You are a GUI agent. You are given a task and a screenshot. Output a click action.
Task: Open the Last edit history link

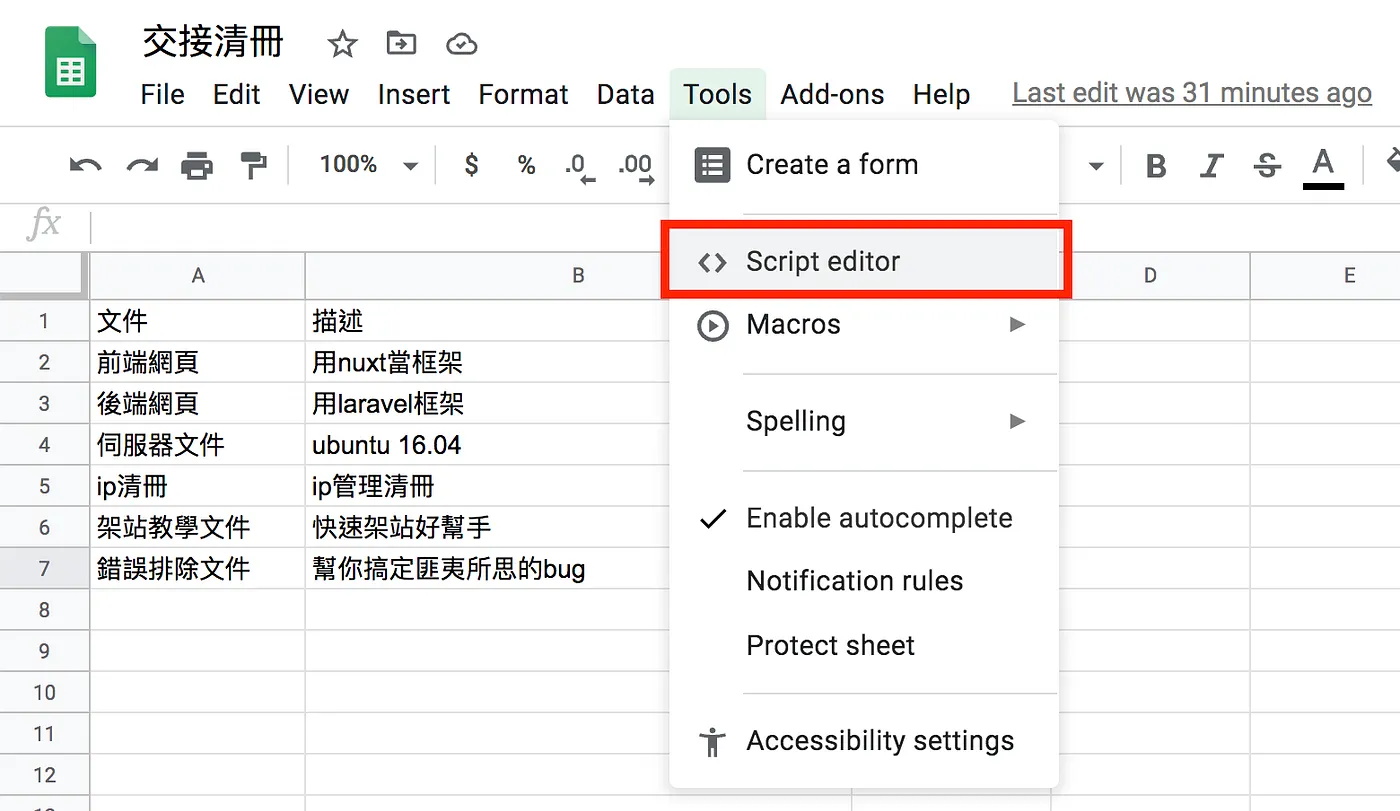point(1192,93)
